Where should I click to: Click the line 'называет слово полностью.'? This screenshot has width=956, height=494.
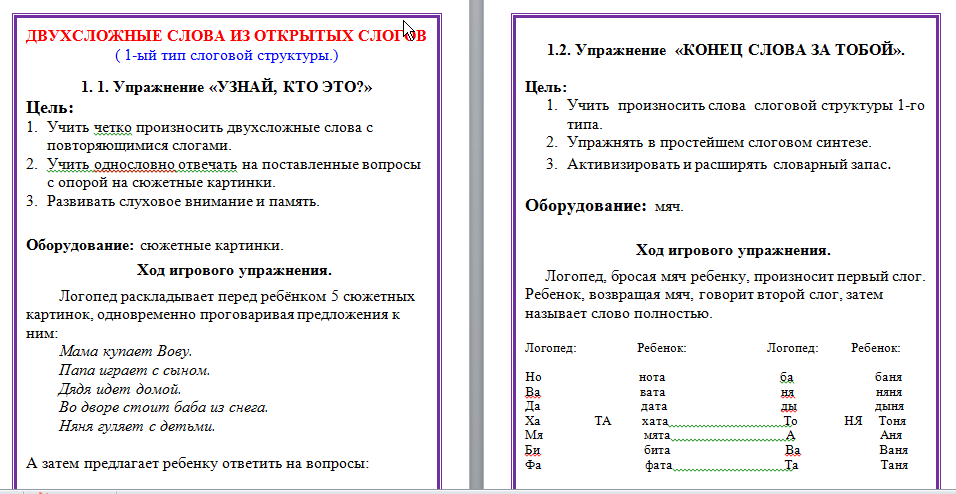point(618,314)
